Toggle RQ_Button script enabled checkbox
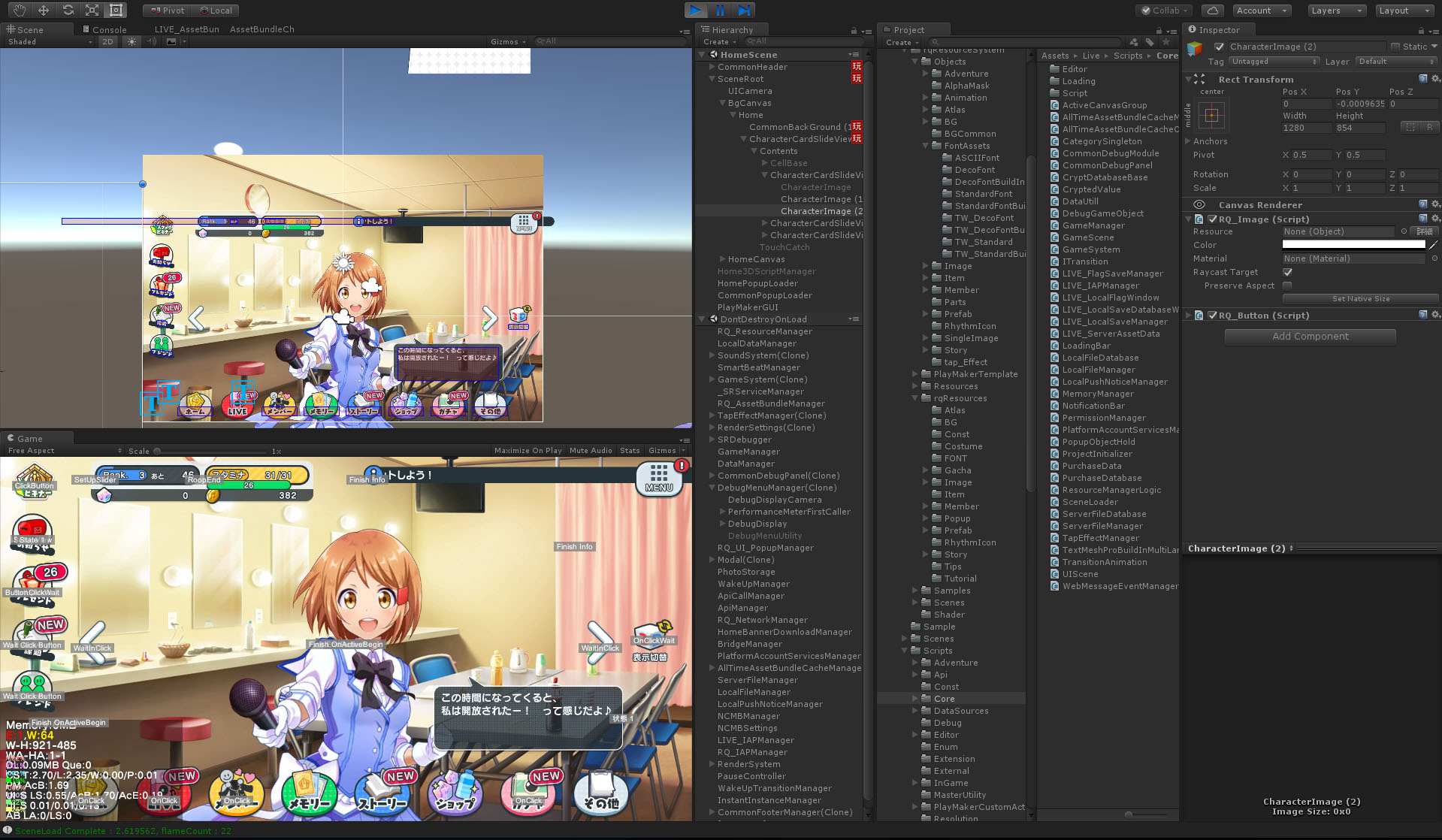1442x840 pixels. click(x=1212, y=316)
